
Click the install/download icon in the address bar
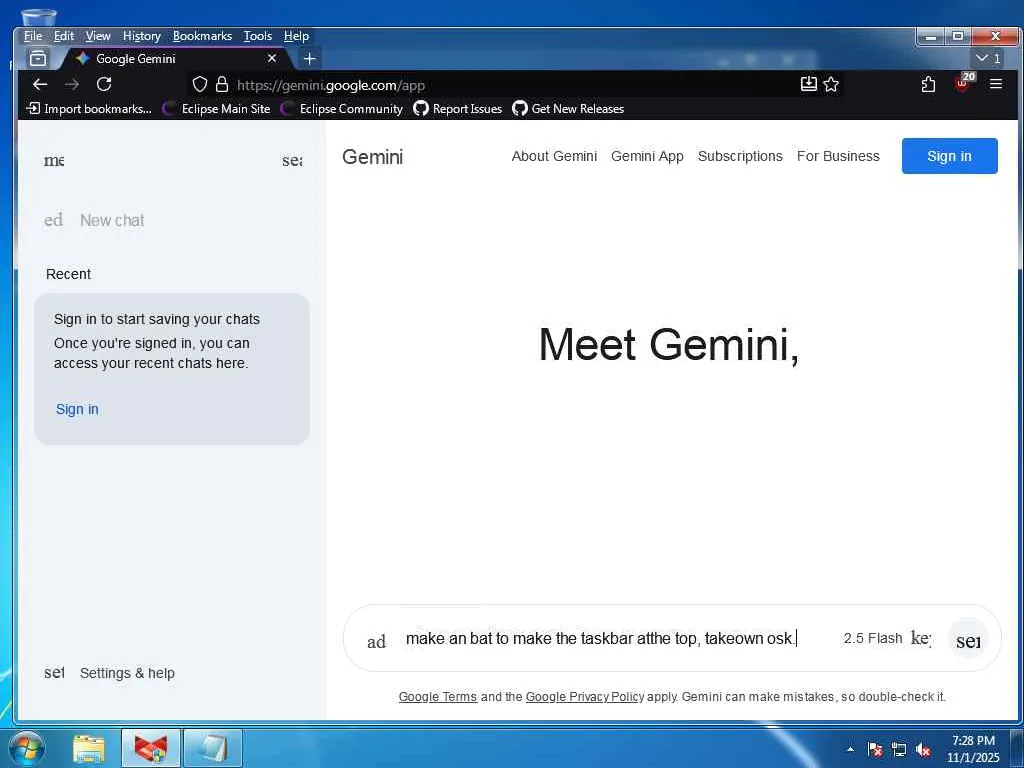[808, 84]
